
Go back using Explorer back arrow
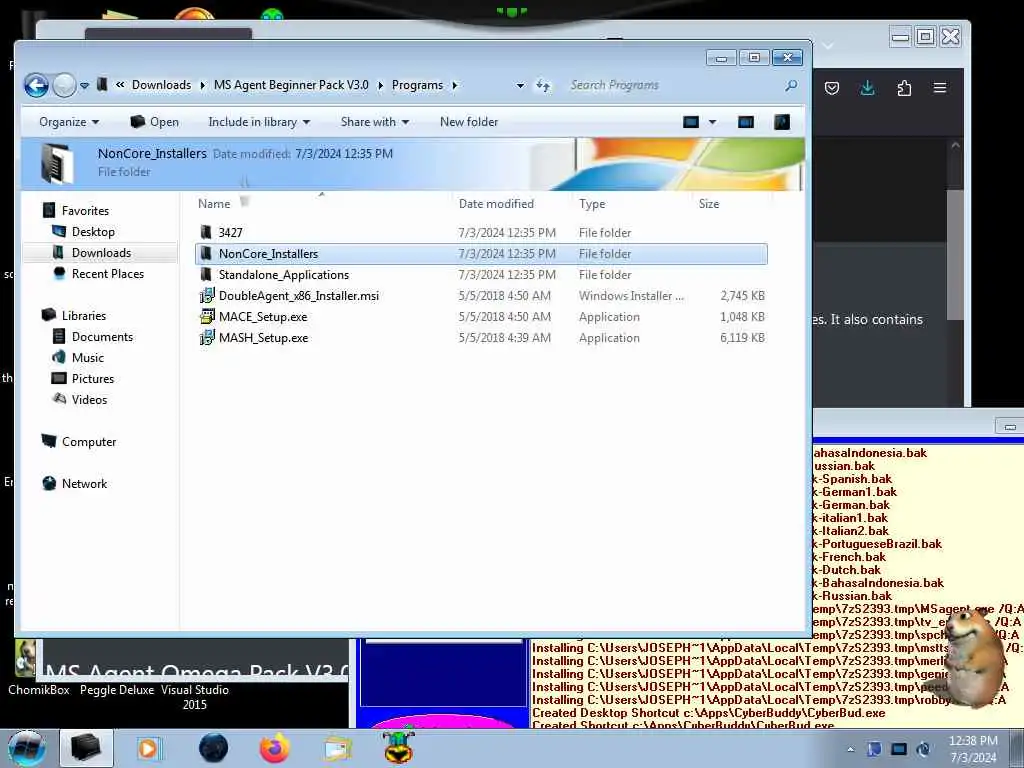point(37,85)
